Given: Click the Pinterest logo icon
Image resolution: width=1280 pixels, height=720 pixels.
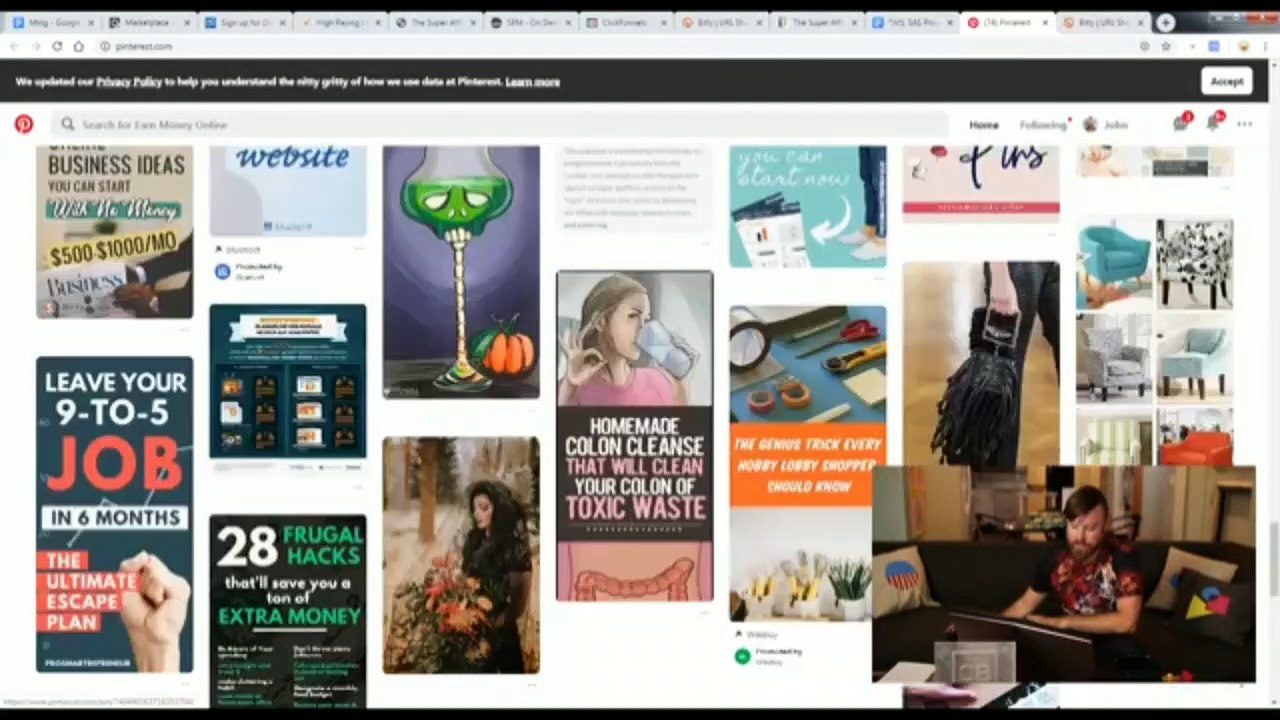Looking at the screenshot, I should point(24,124).
